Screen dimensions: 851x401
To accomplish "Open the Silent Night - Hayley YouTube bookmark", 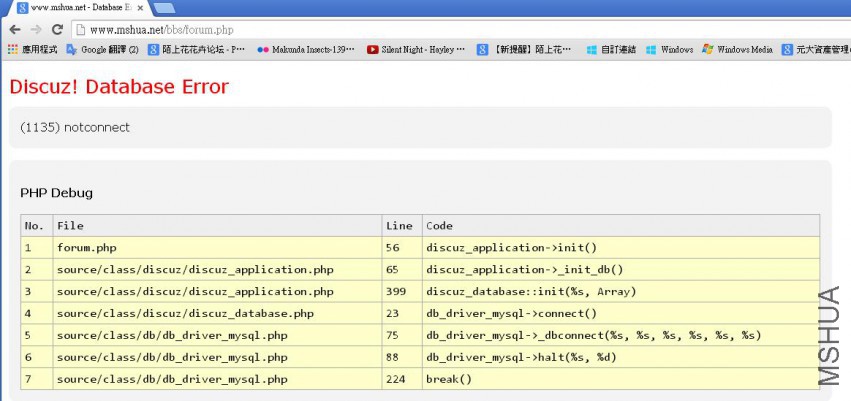I will point(416,49).
